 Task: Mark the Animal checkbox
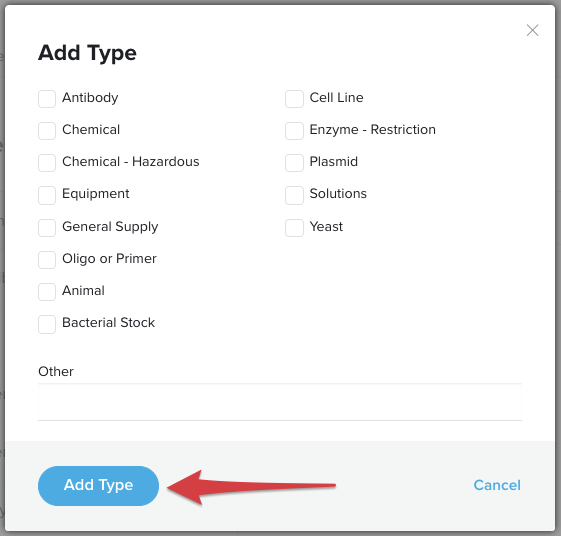coord(47,292)
